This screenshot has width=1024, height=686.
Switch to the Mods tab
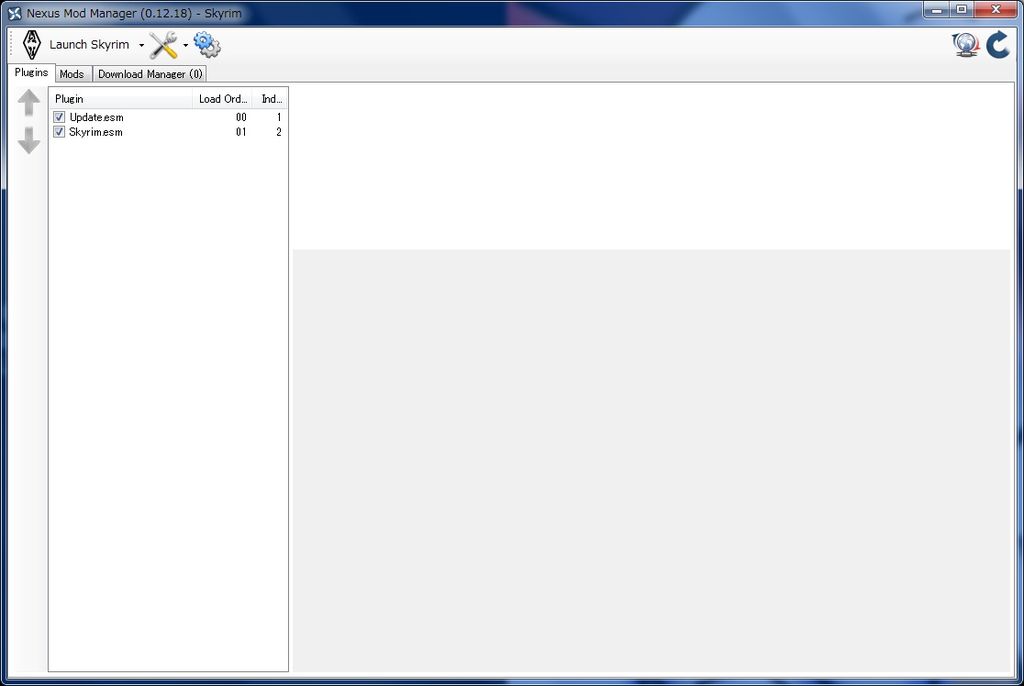click(72, 74)
